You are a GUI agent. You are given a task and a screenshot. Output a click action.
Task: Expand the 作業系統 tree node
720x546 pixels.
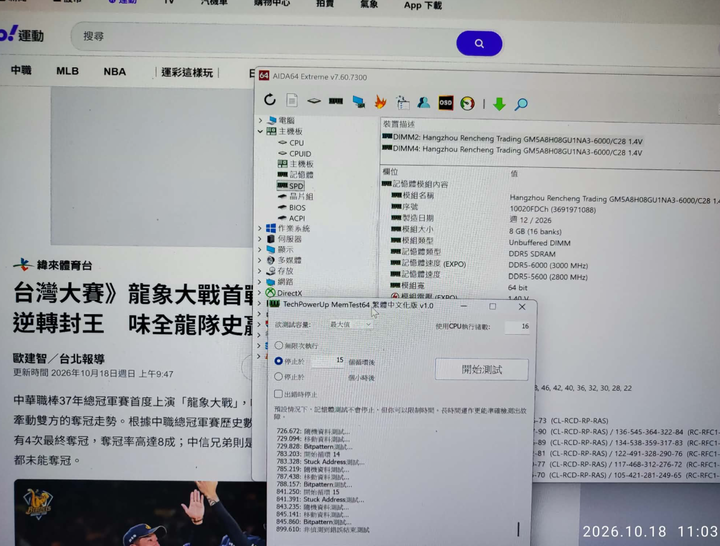coord(260,228)
